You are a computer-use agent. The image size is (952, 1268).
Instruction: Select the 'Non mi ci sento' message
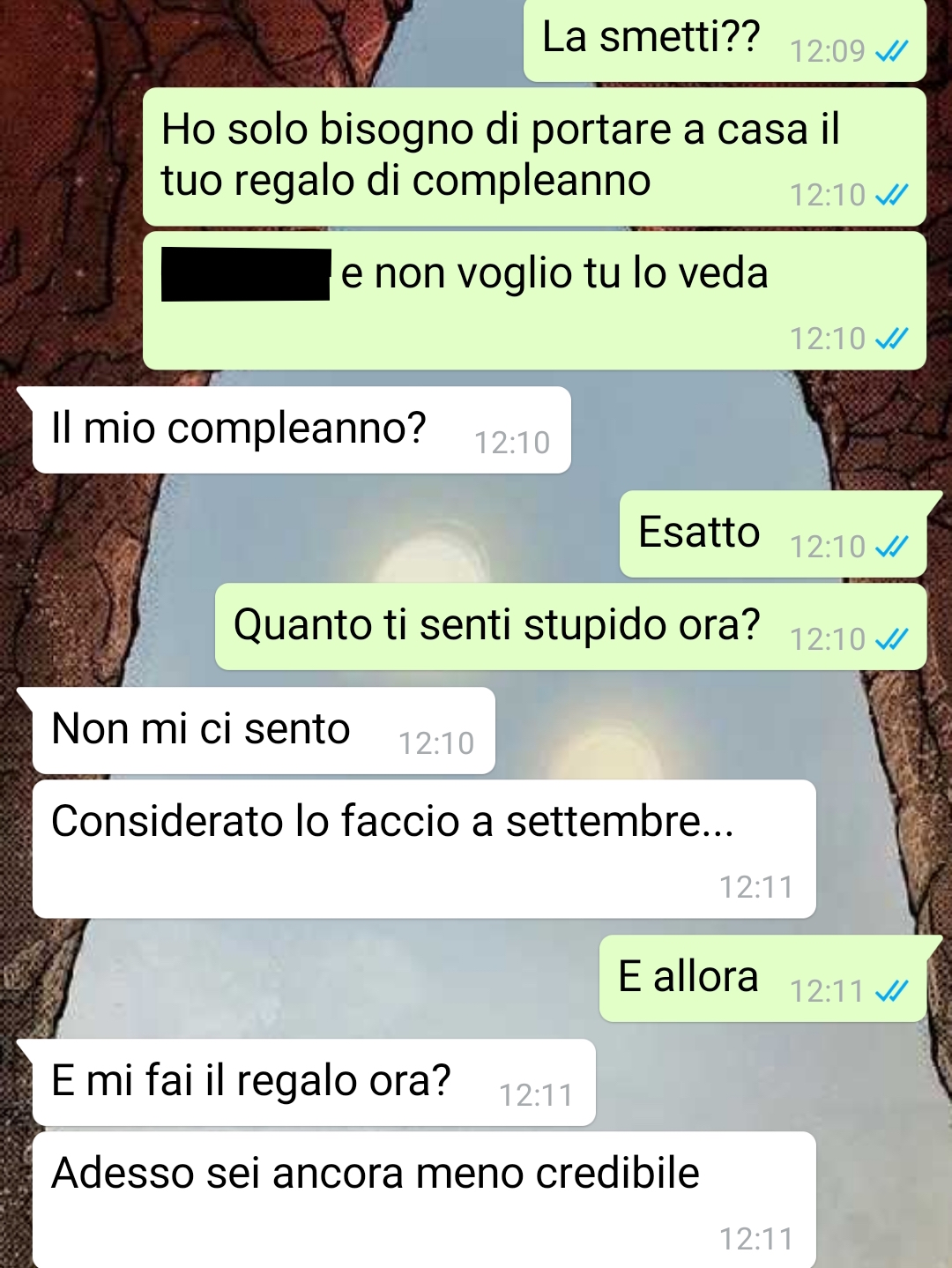264,731
